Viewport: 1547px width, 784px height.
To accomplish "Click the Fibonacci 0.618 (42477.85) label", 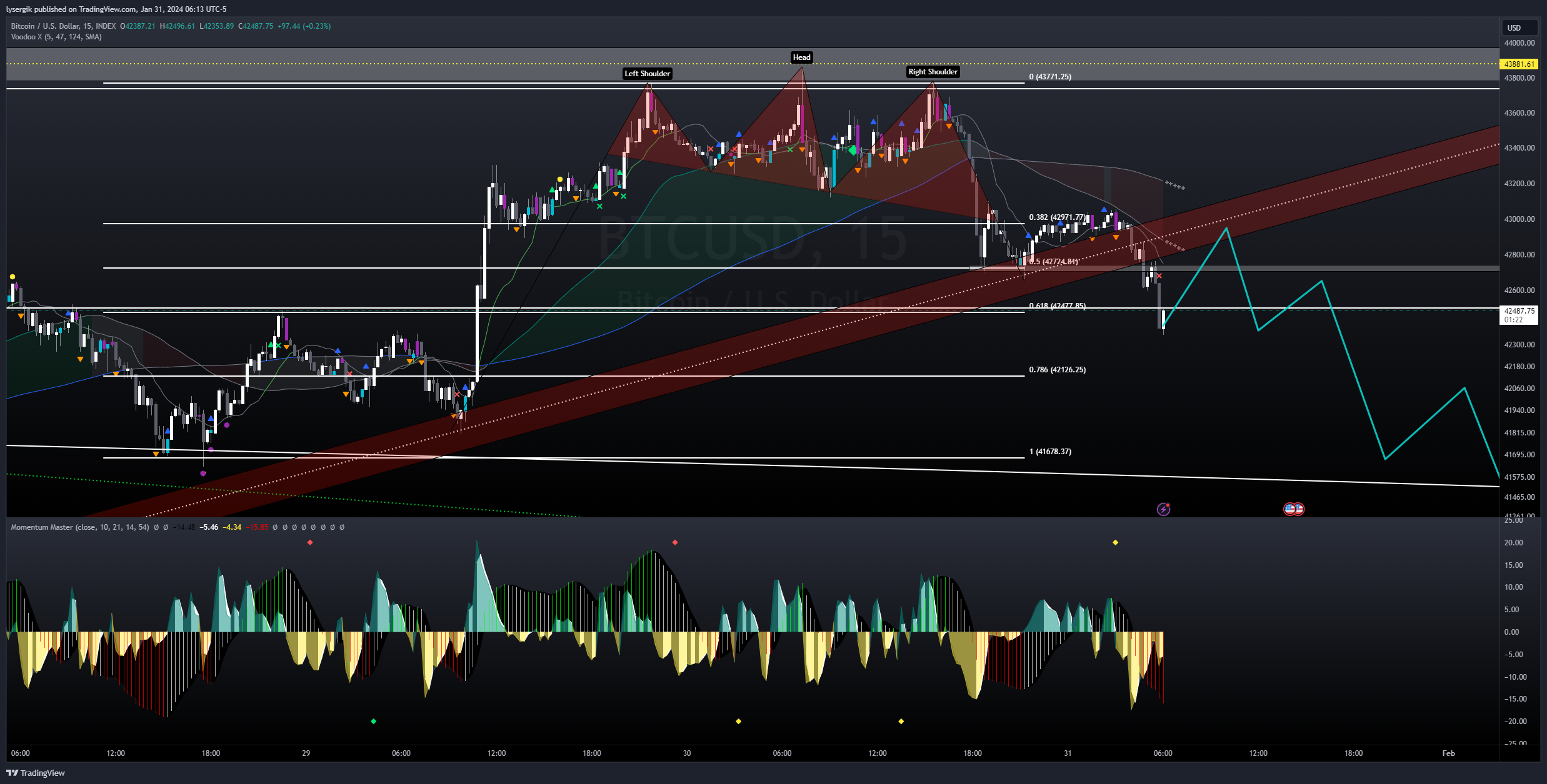I will click(1058, 306).
